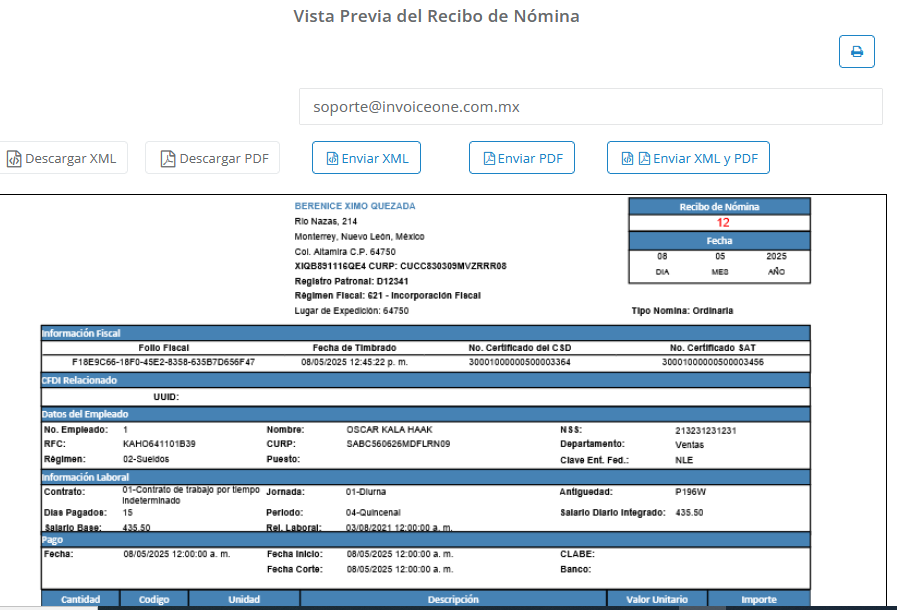Click the Cantidad column header

[81, 600]
